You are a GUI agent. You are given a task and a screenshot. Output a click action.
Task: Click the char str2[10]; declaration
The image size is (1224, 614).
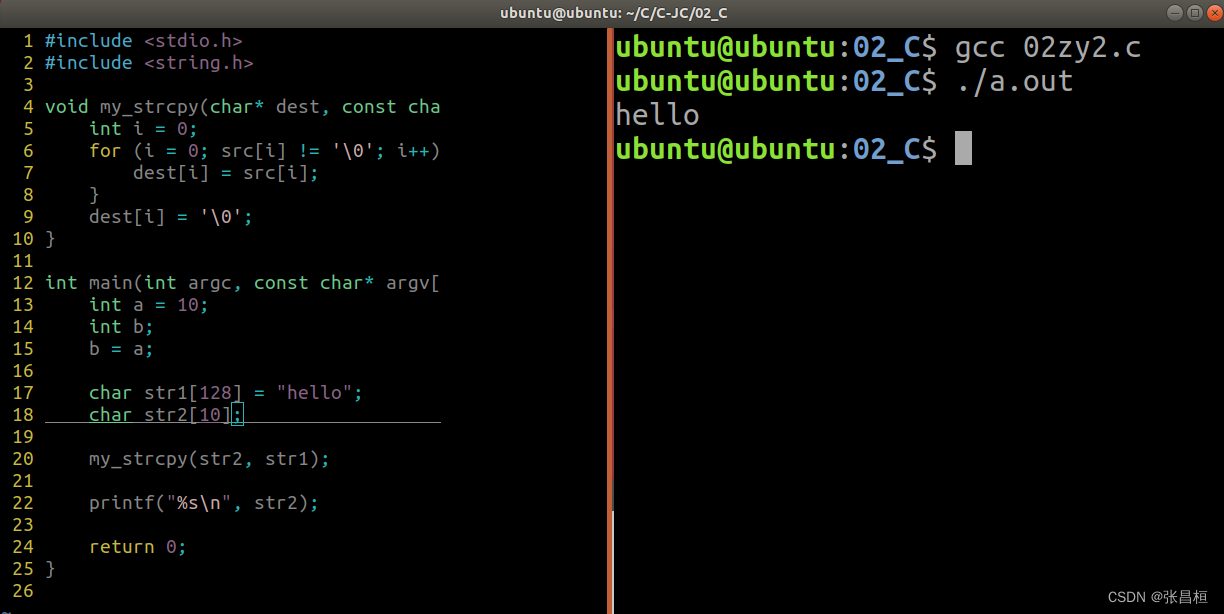coord(160,414)
